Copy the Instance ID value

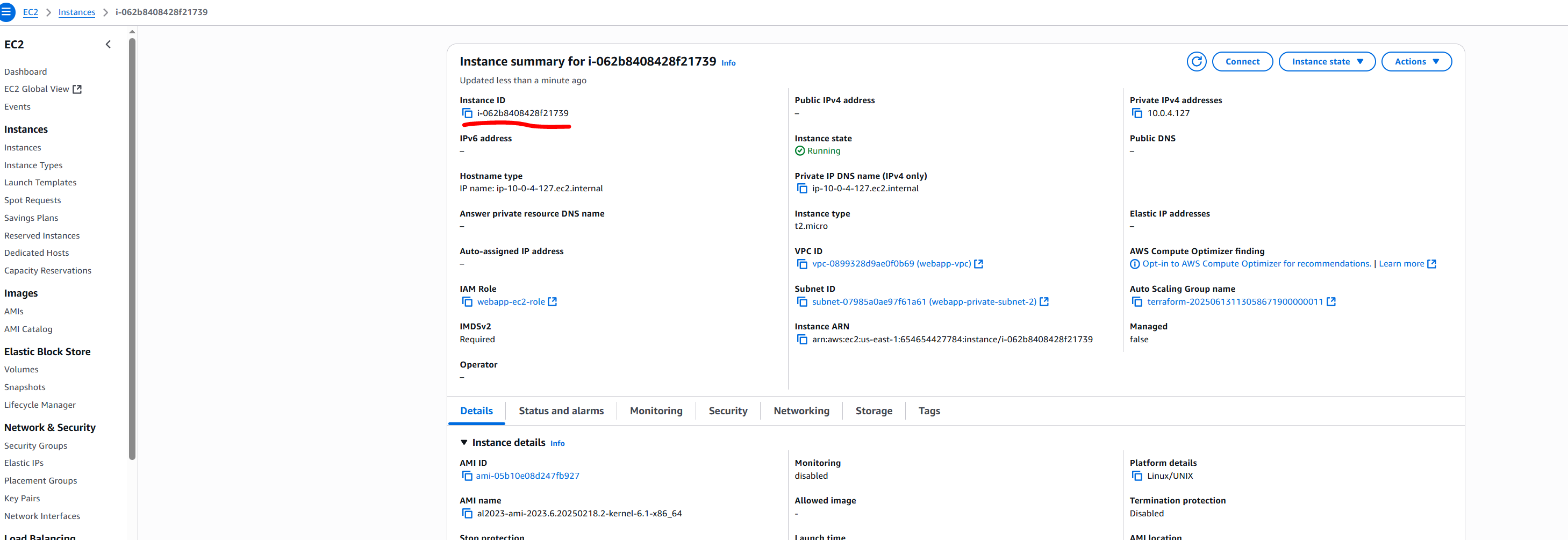pyautogui.click(x=467, y=113)
